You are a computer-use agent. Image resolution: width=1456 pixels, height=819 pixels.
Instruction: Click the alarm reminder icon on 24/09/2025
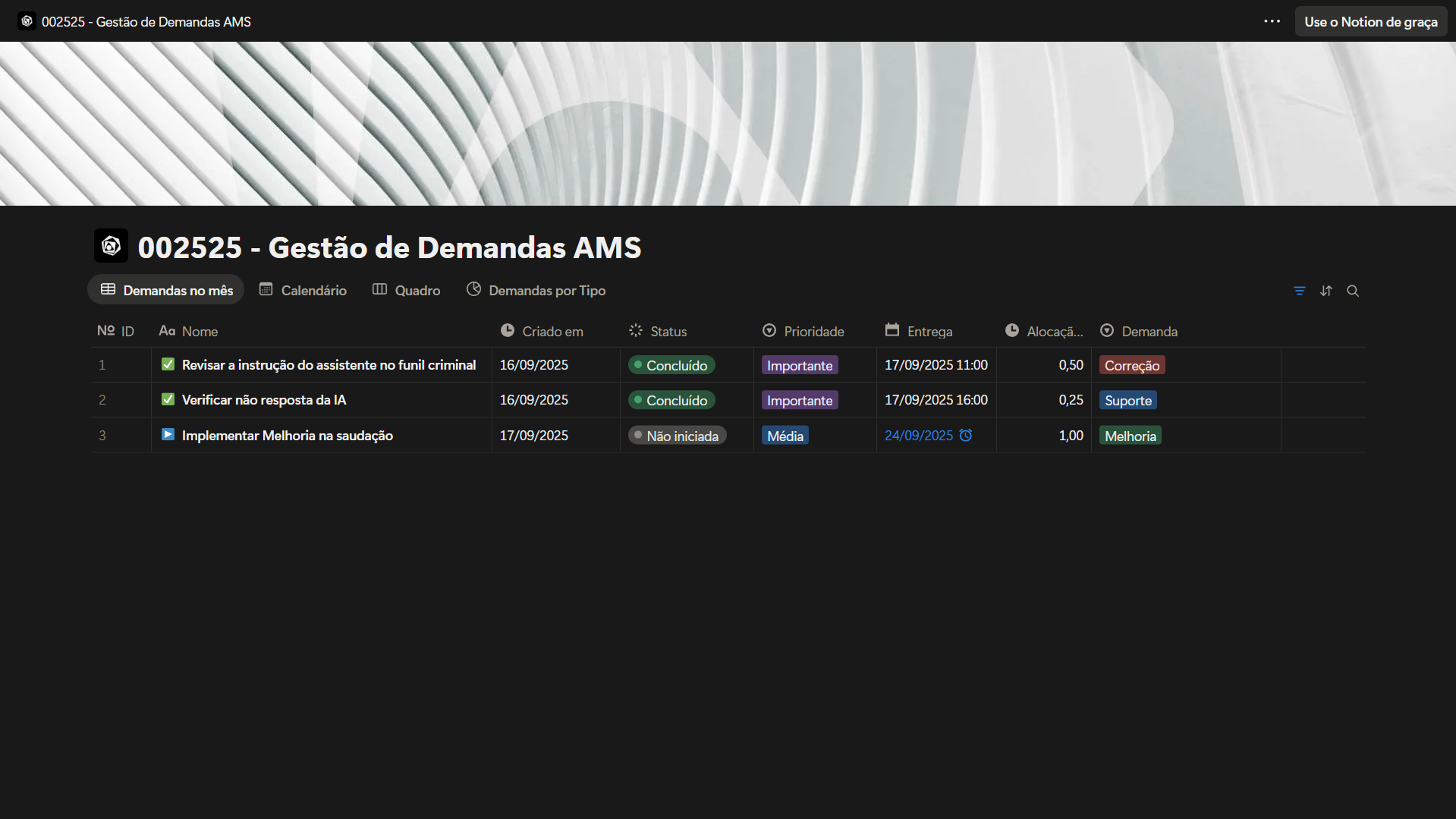click(x=965, y=436)
